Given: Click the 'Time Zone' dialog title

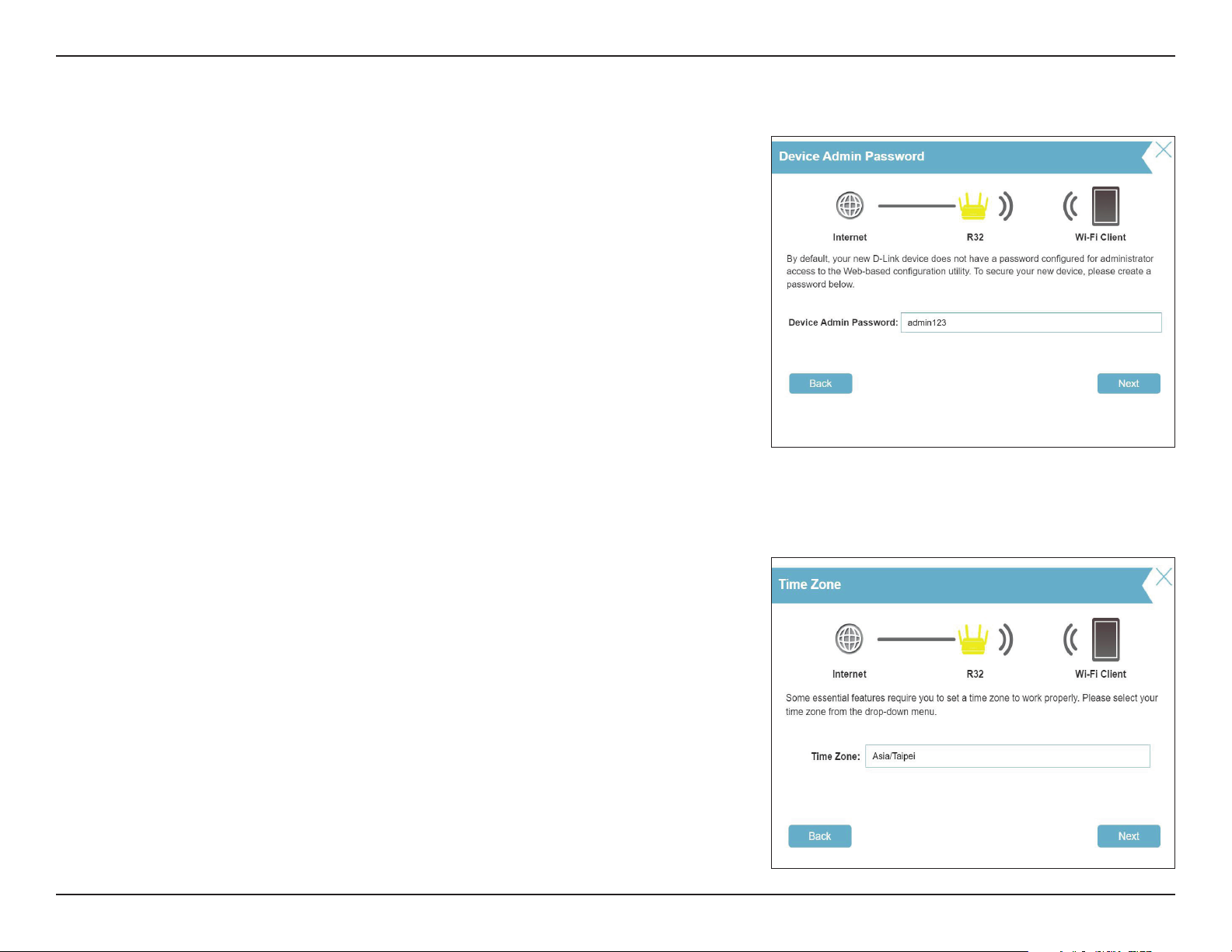Looking at the screenshot, I should click(809, 584).
